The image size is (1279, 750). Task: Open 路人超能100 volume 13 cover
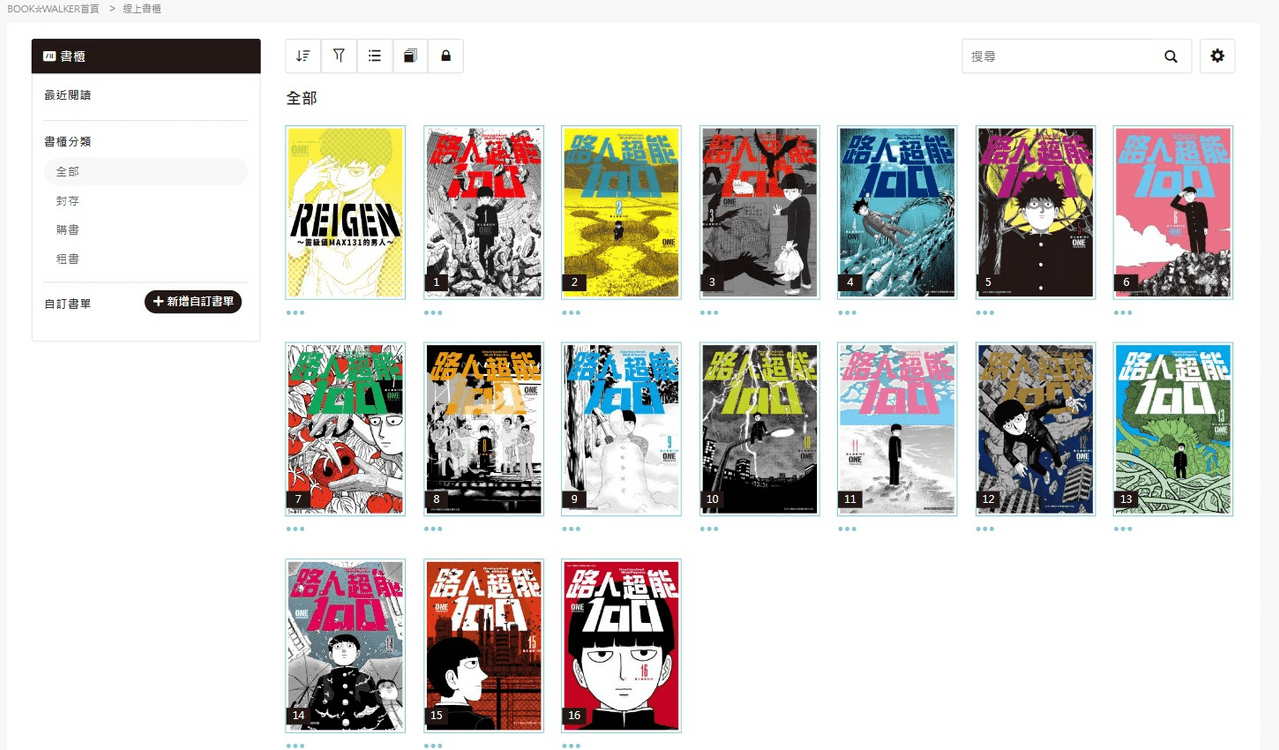click(x=1174, y=429)
